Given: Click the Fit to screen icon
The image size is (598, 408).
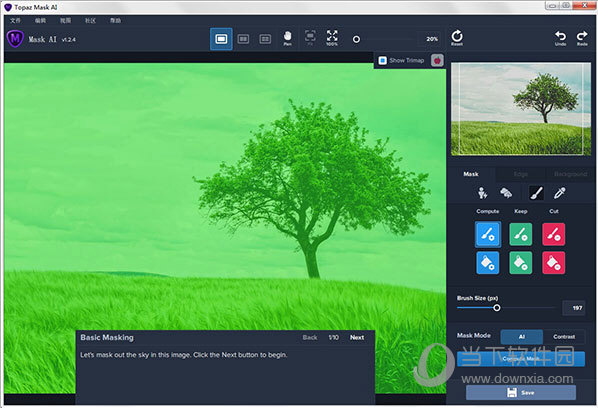Looking at the screenshot, I should (310, 38).
